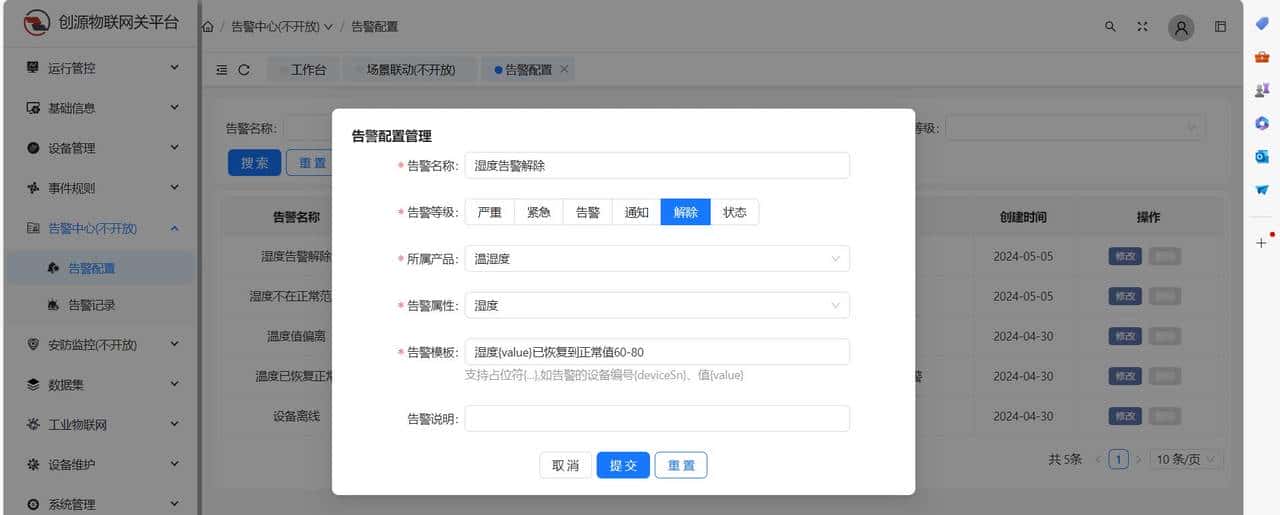
Task: Switch to the 场景联动 tab
Action: [410, 69]
